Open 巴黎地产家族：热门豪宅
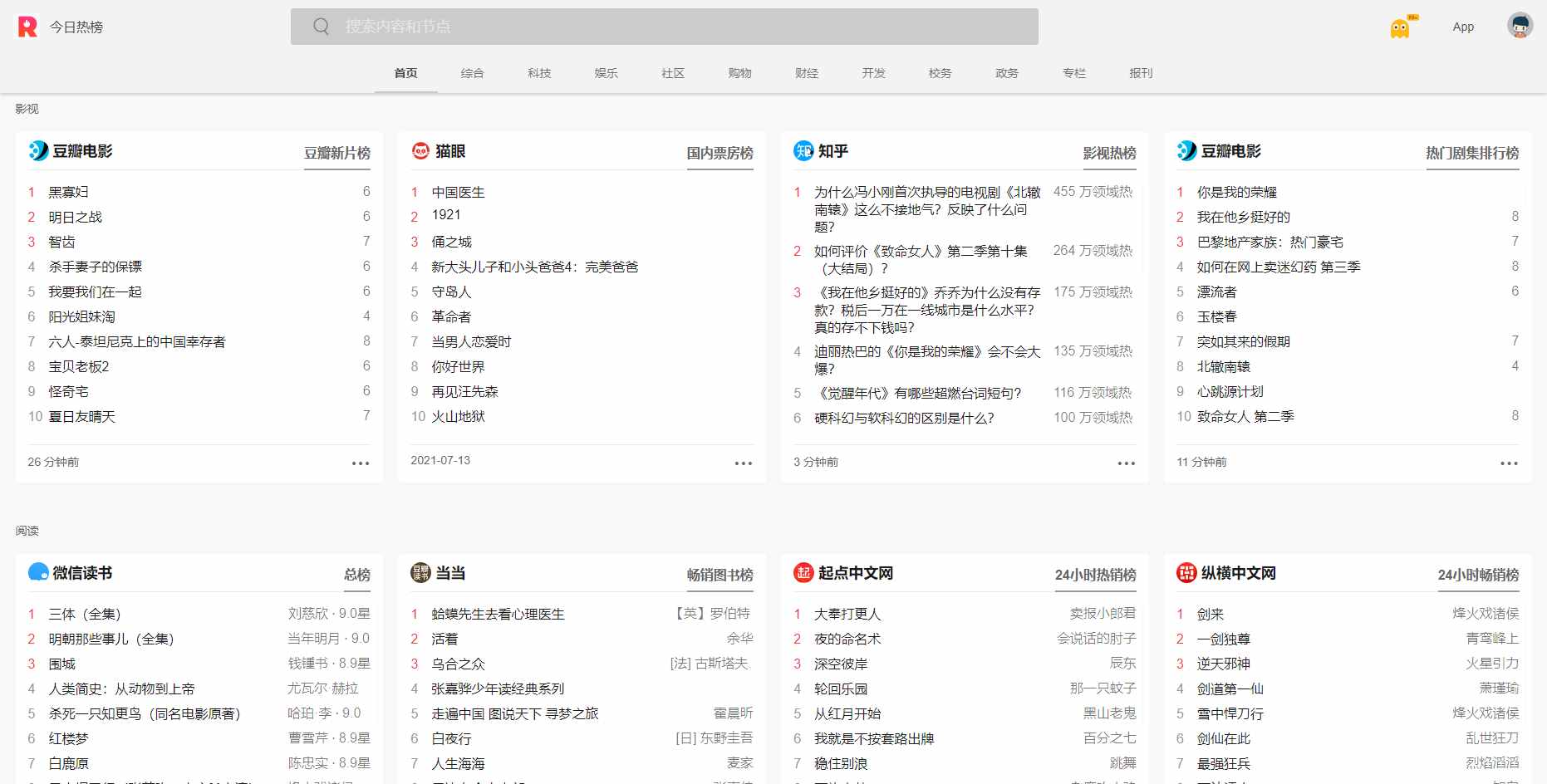The image size is (1547, 784). point(1270,242)
